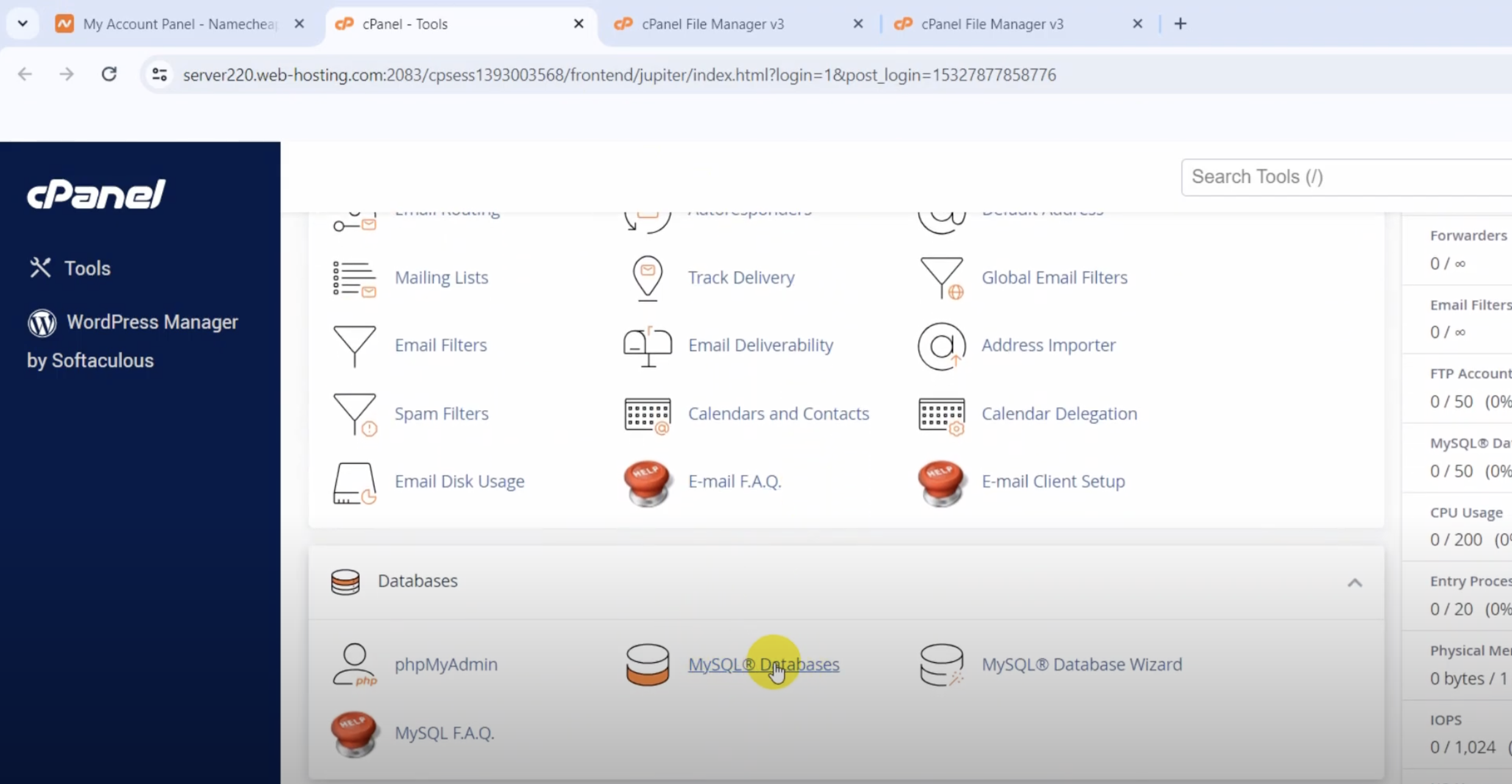This screenshot has height=784, width=1512.
Task: Open the MySQL F.A.Q. link
Action: click(x=444, y=733)
